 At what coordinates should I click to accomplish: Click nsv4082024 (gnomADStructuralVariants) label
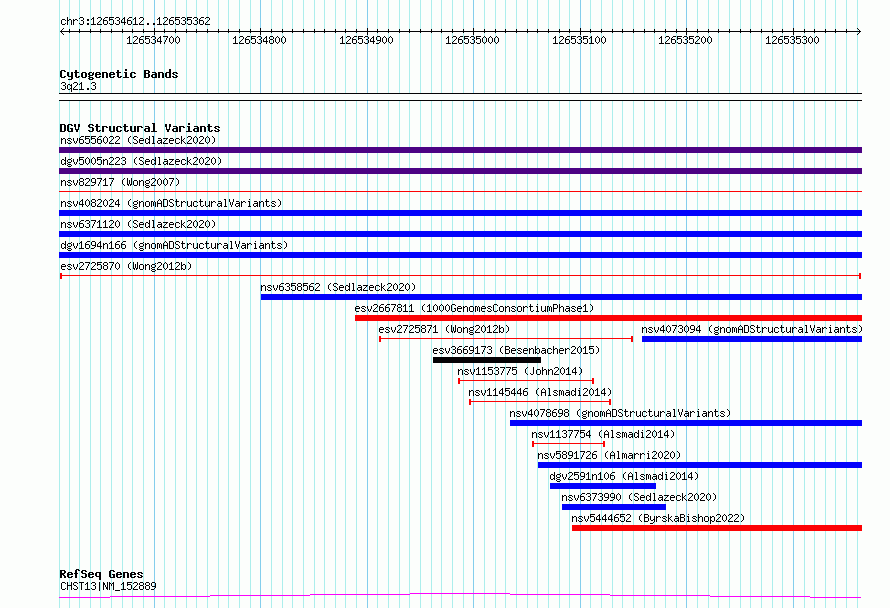point(171,203)
